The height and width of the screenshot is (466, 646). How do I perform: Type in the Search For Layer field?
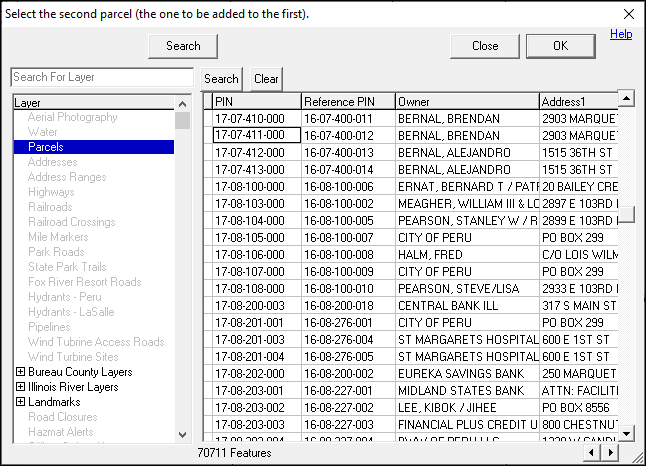pos(101,77)
